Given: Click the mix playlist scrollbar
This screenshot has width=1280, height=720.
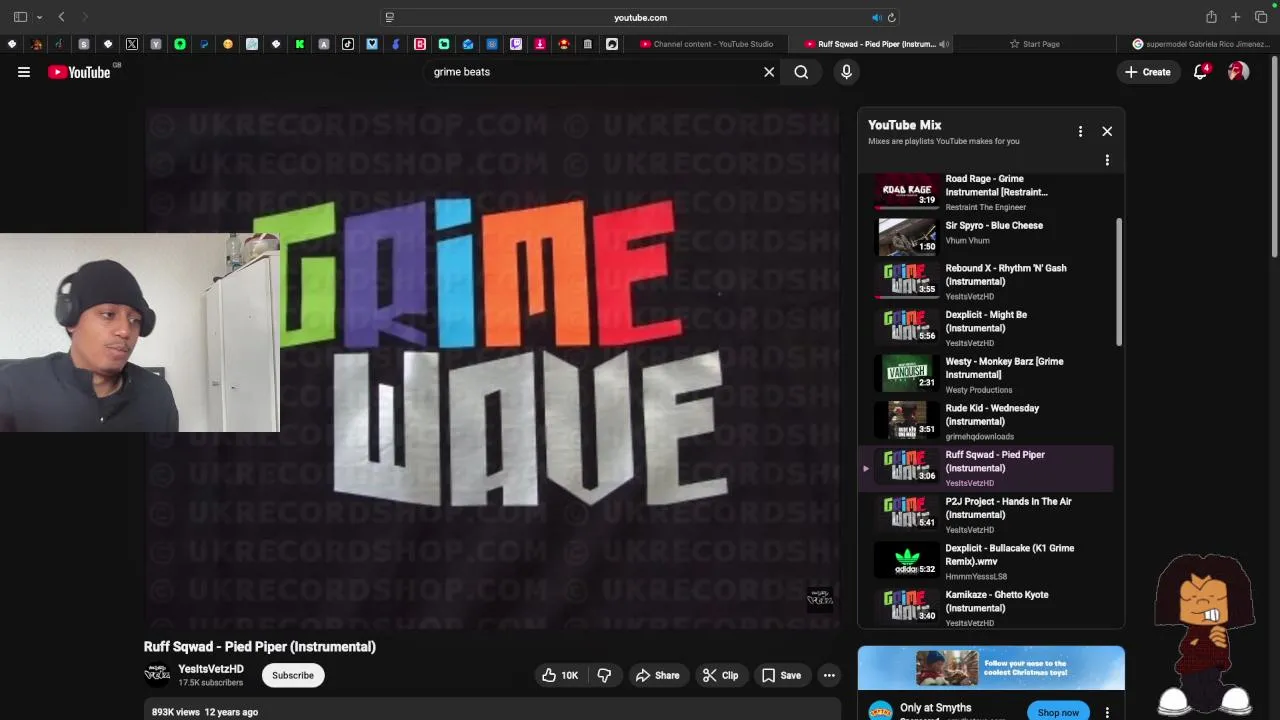Looking at the screenshot, I should [1119, 283].
